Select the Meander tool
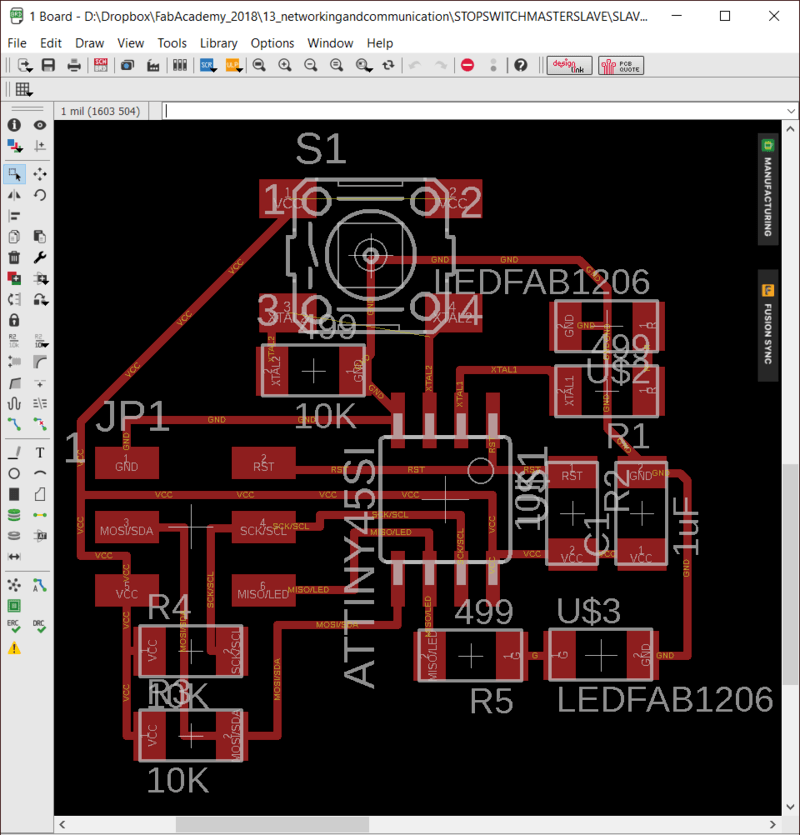 click(14, 403)
